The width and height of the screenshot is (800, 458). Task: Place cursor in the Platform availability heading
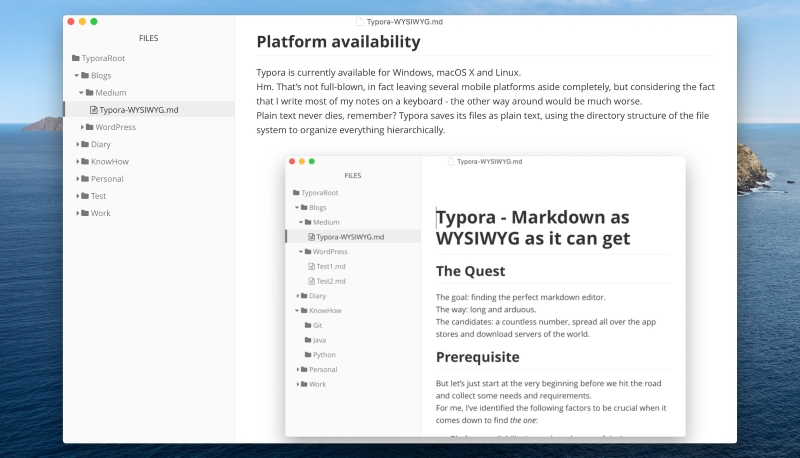pyautogui.click(x=338, y=42)
